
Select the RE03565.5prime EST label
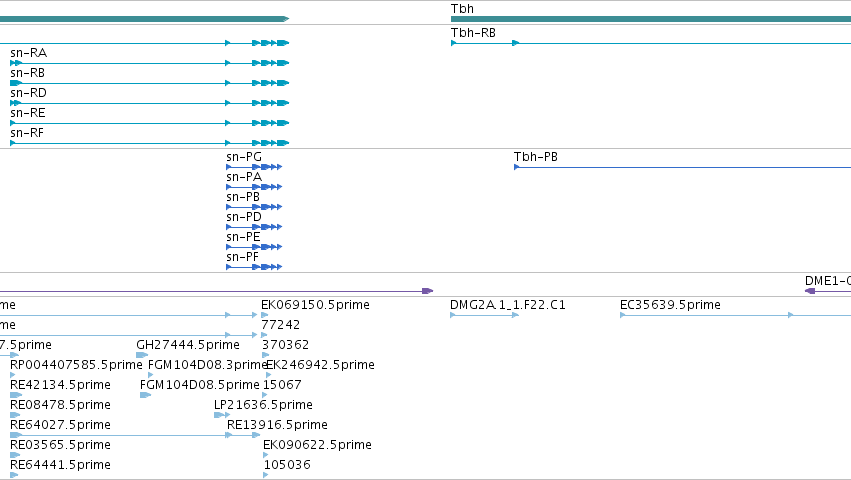point(60,445)
